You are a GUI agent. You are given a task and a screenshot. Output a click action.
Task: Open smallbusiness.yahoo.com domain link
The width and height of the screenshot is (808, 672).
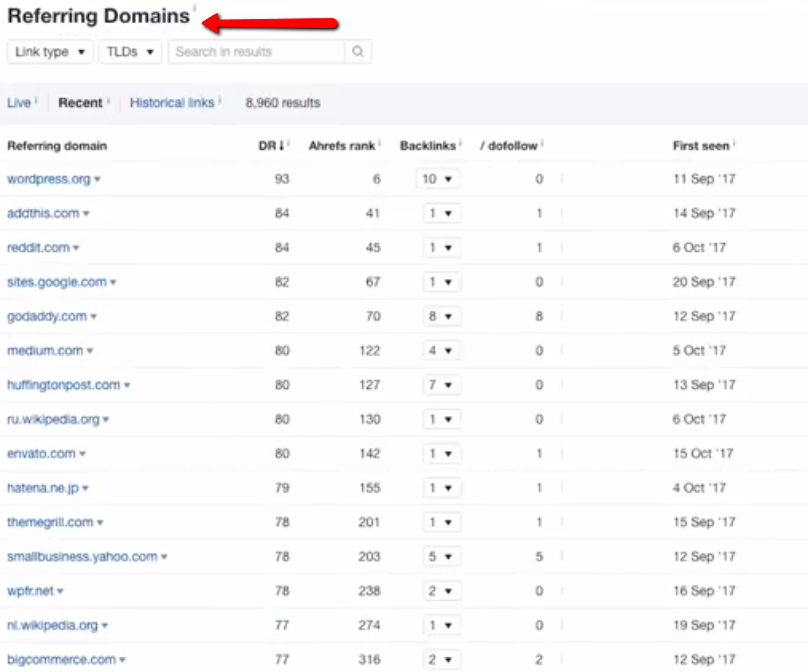[82, 557]
